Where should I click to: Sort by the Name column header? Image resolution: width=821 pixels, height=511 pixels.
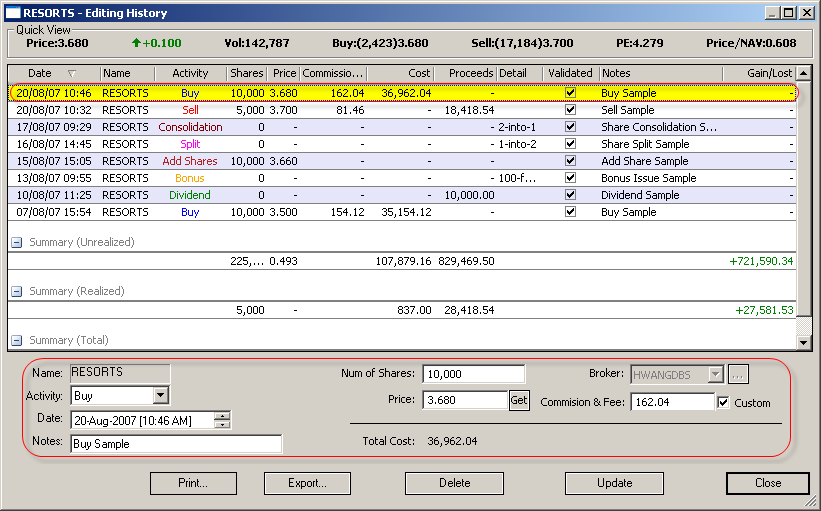127,73
